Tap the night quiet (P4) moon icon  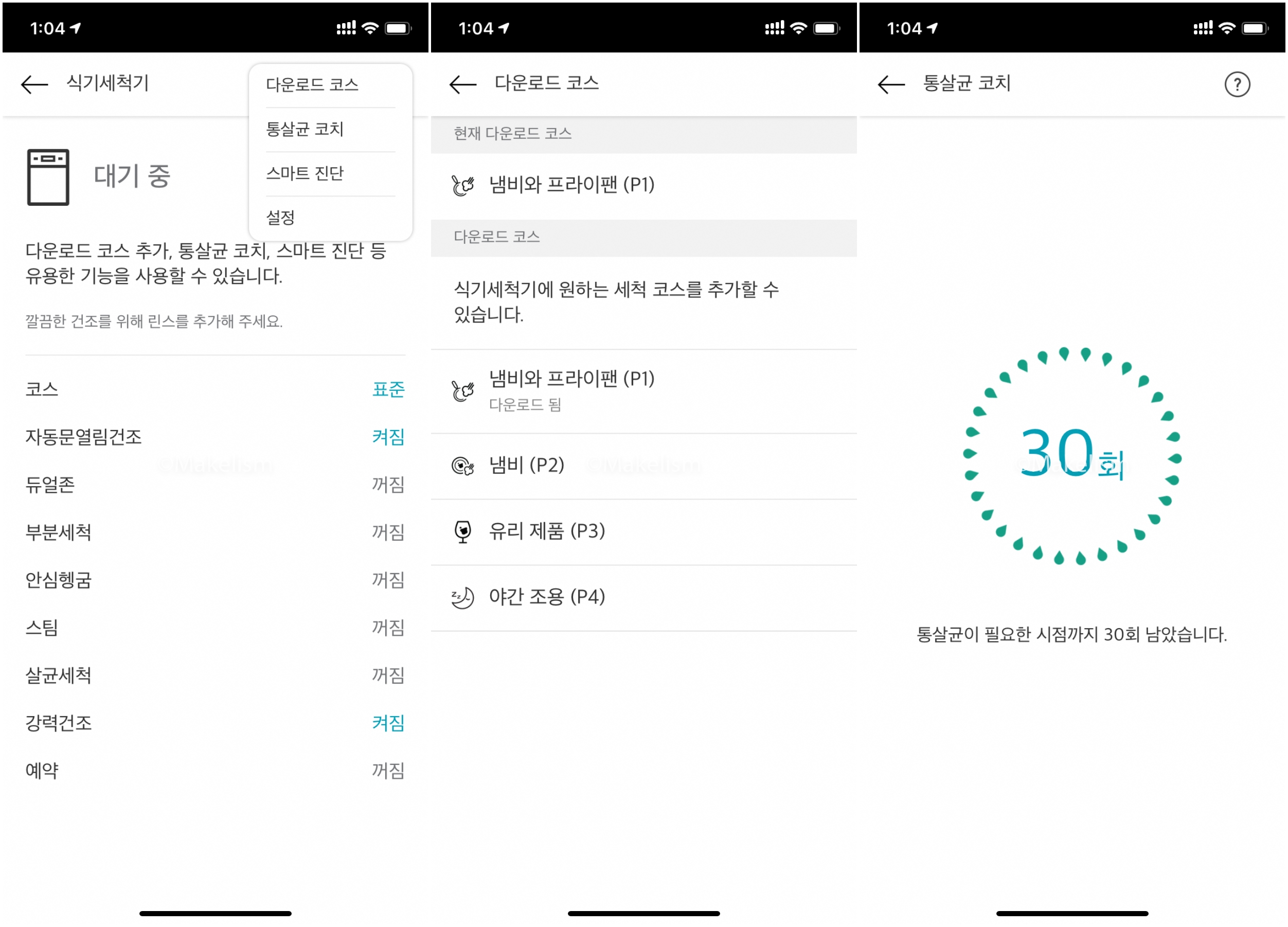pos(462,598)
